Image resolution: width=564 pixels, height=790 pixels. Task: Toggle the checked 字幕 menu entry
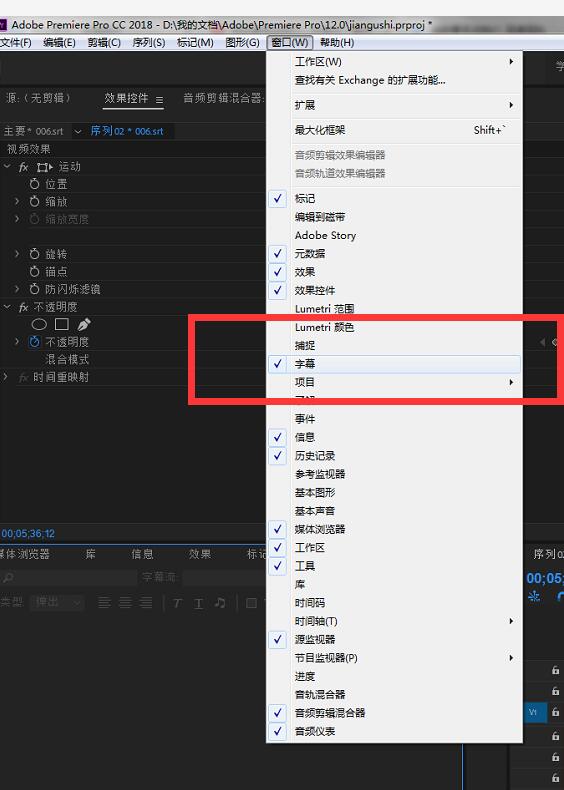tap(395, 364)
